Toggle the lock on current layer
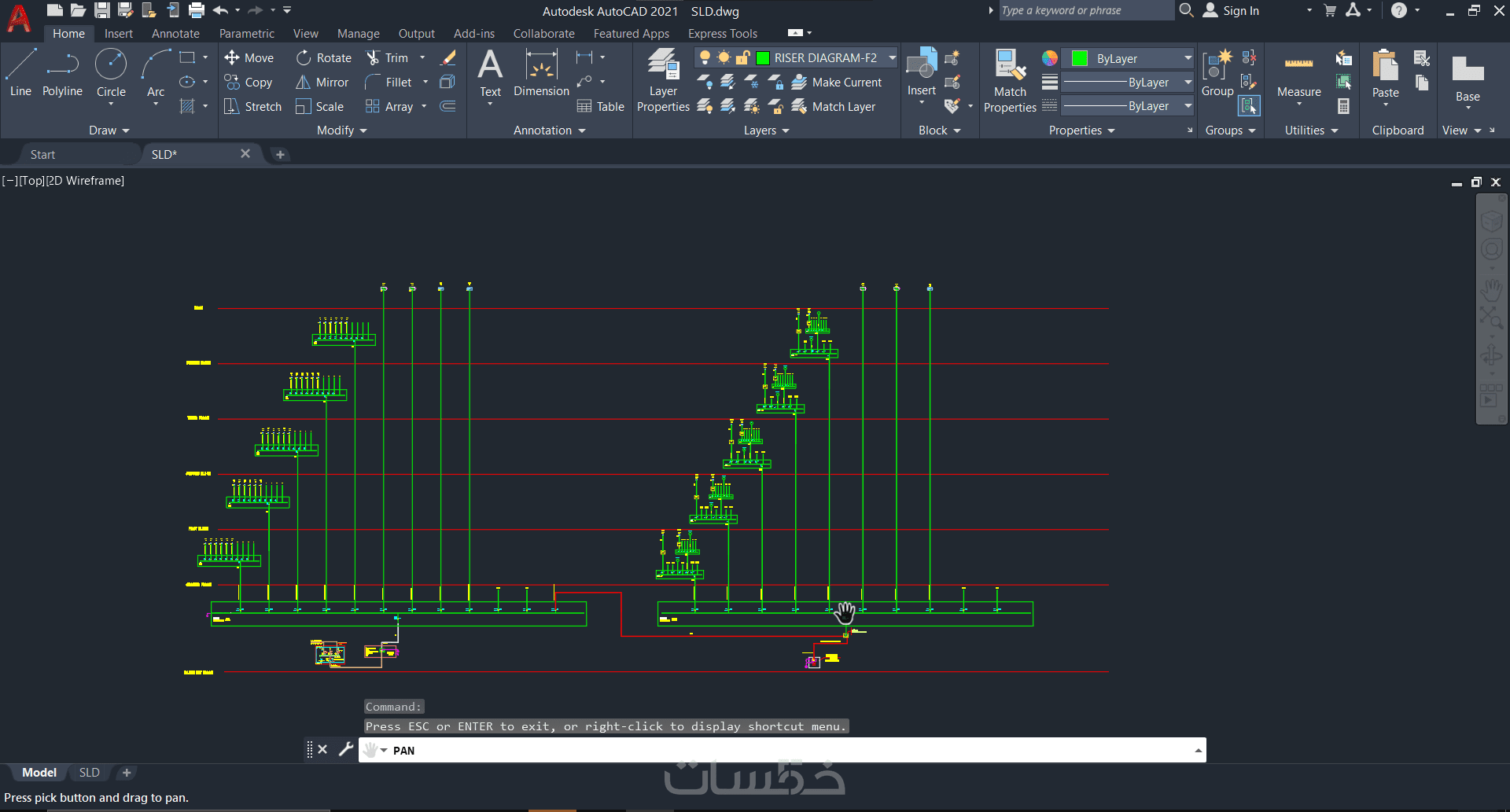This screenshot has width=1510, height=812. point(742,57)
